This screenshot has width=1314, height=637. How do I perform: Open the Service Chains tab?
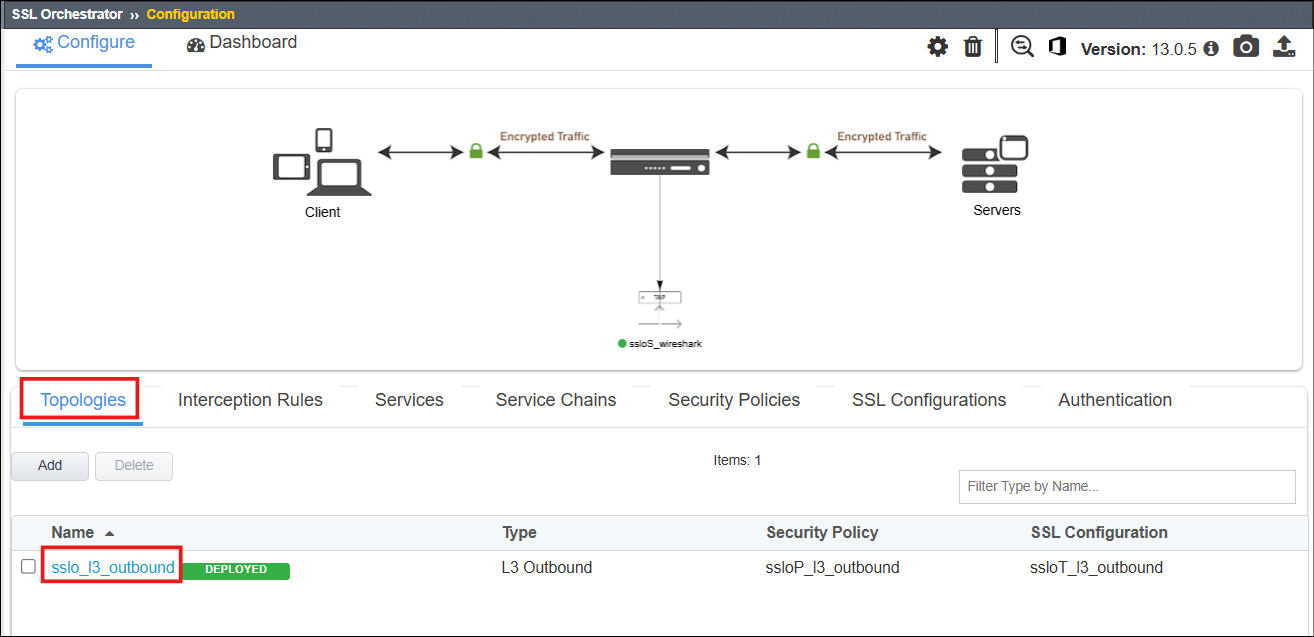[556, 400]
